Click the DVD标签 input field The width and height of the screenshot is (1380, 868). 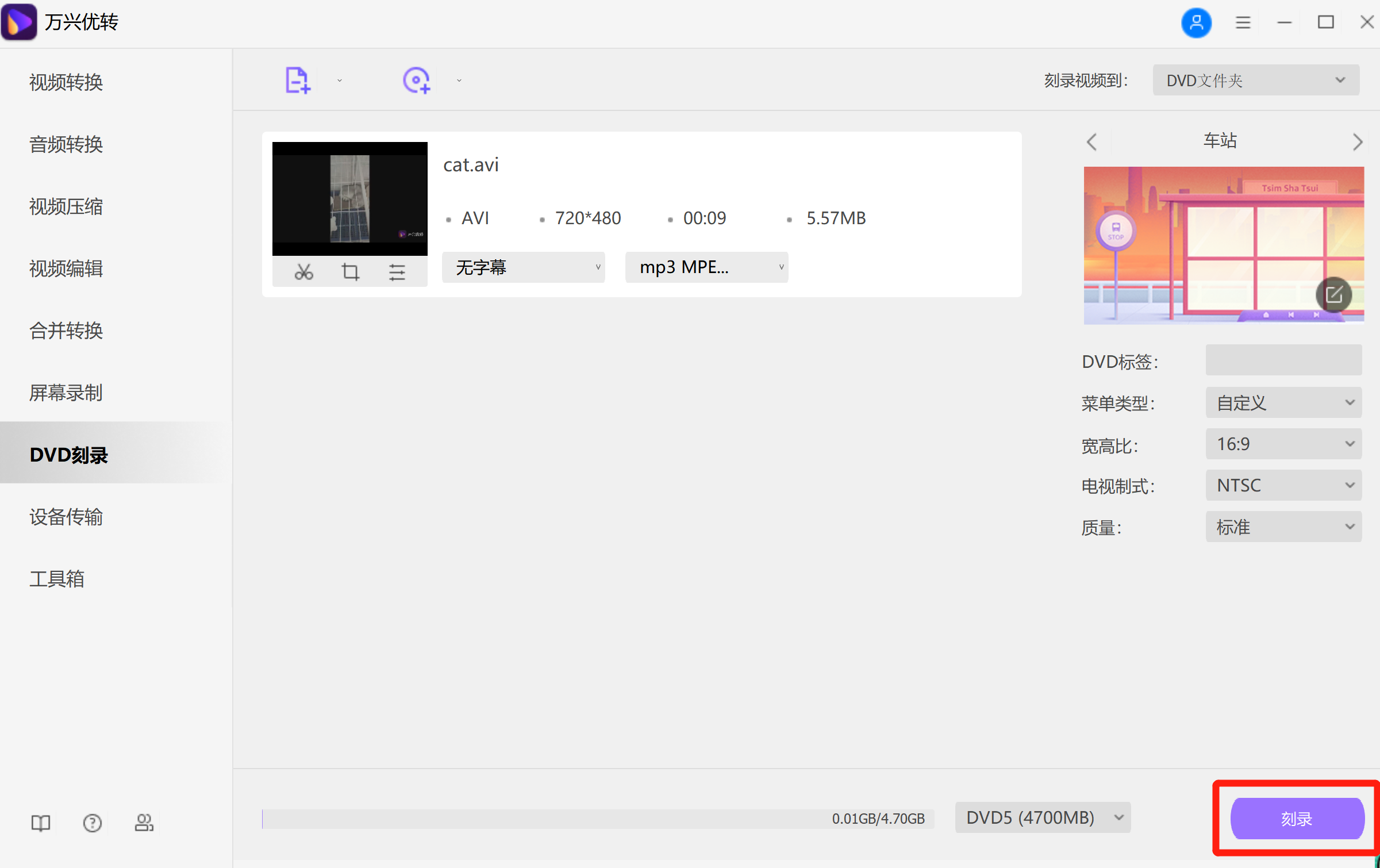coord(1283,360)
